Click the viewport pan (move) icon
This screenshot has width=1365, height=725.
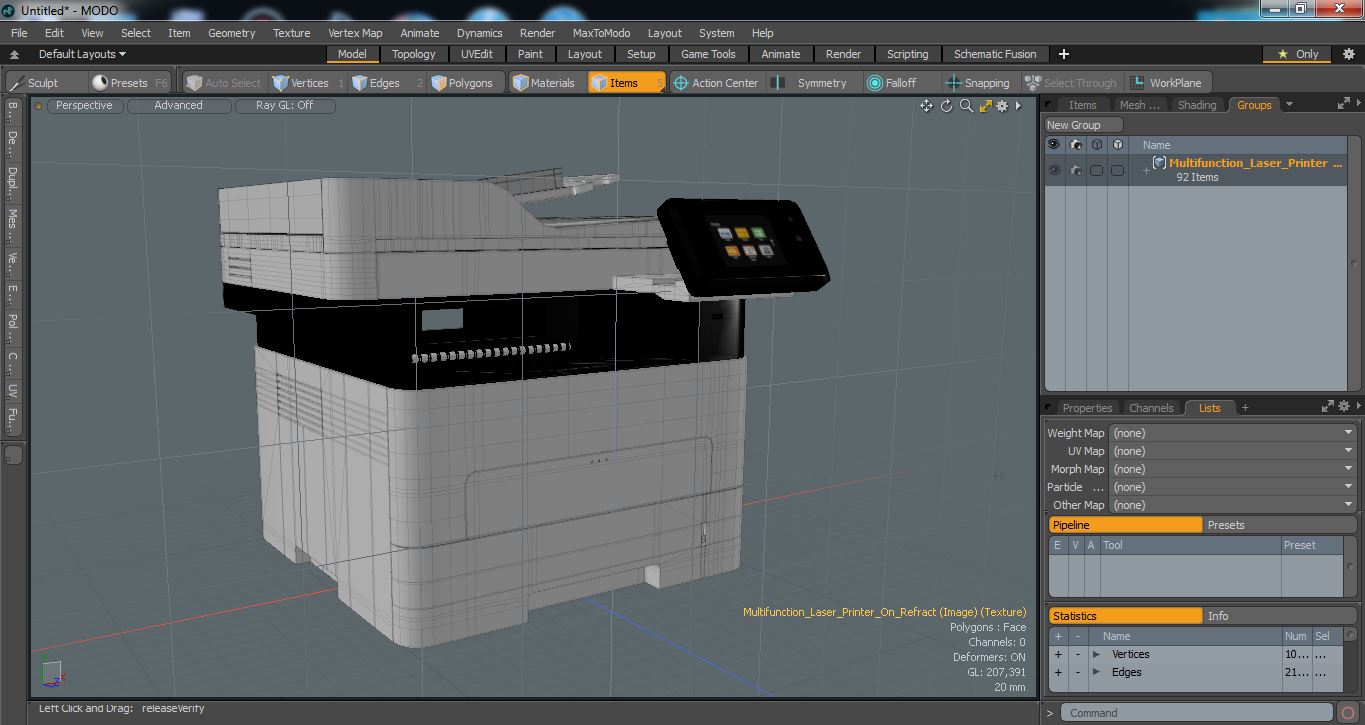pos(926,106)
